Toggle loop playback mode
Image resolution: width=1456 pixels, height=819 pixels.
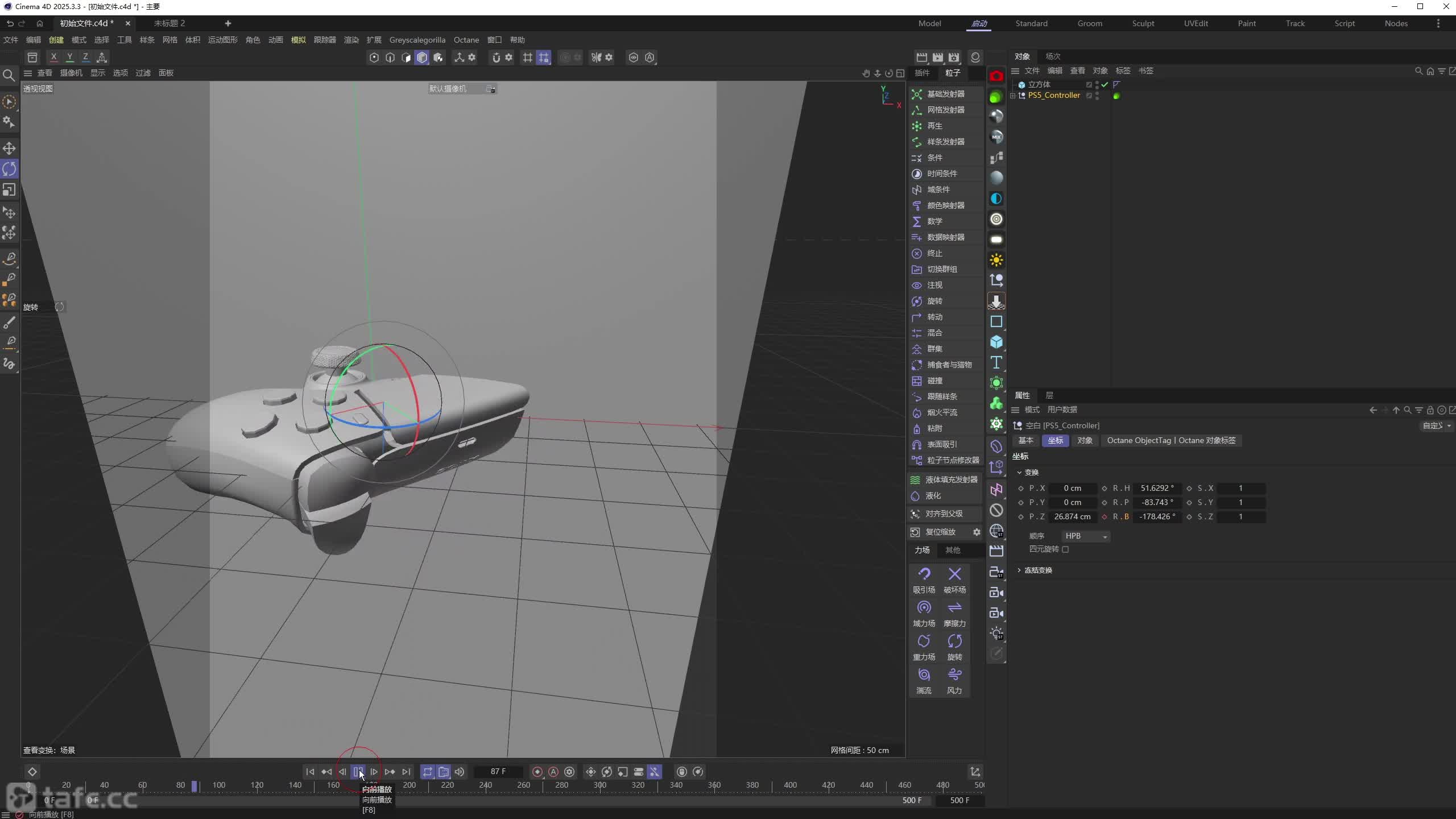427,772
